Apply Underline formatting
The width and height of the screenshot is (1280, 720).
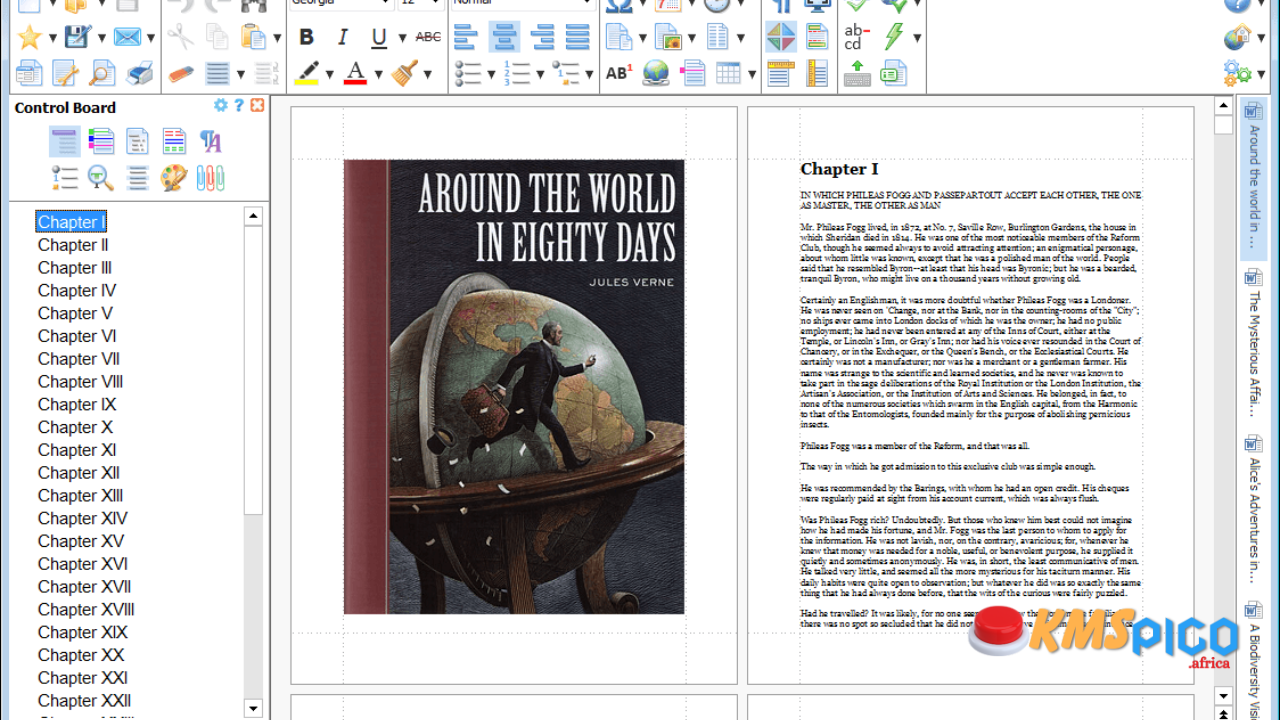[x=379, y=37]
